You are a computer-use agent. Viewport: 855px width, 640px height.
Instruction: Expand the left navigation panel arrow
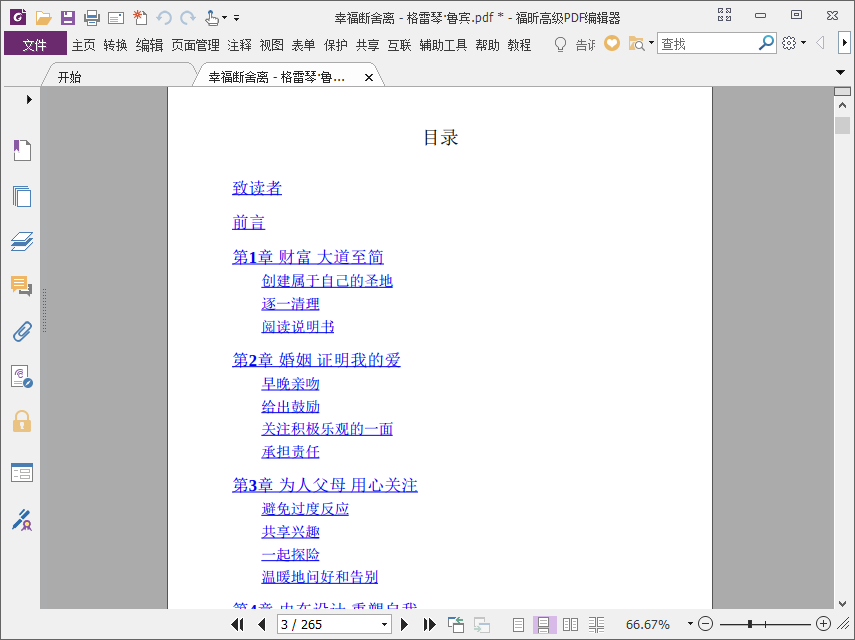pyautogui.click(x=29, y=99)
